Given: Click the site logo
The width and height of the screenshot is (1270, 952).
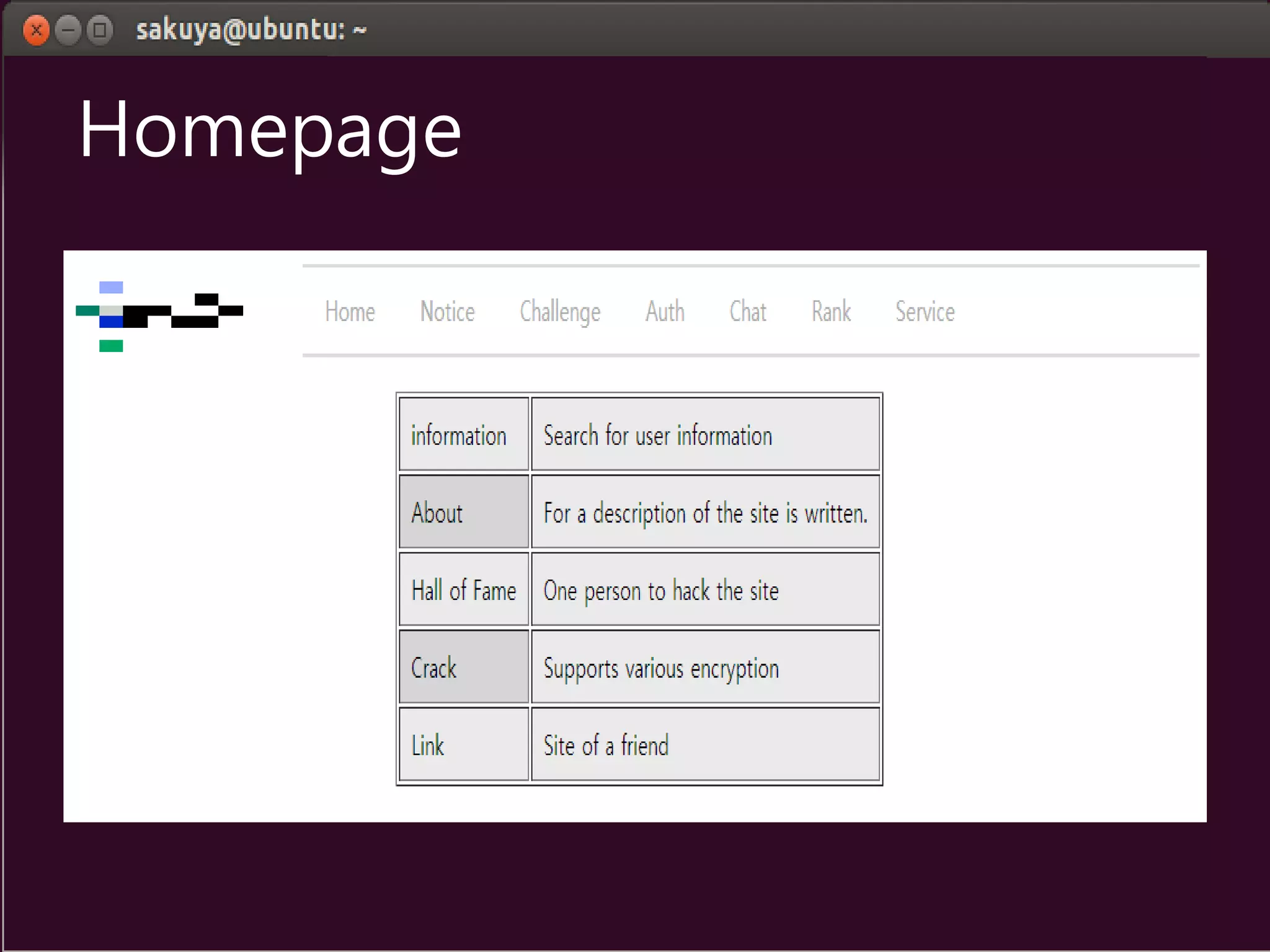Looking at the screenshot, I should pos(159,317).
